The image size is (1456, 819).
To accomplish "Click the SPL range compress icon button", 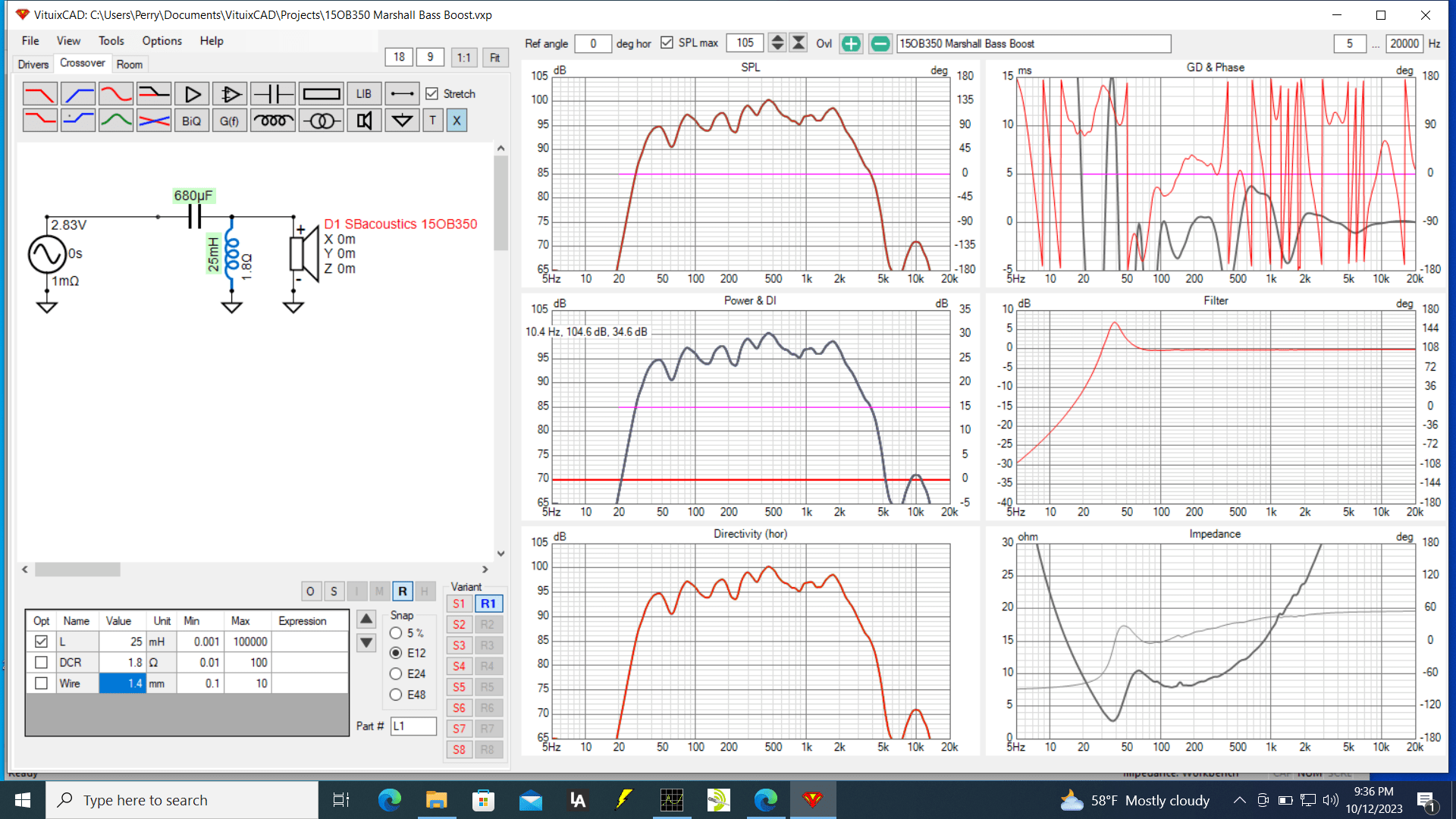I will point(799,43).
